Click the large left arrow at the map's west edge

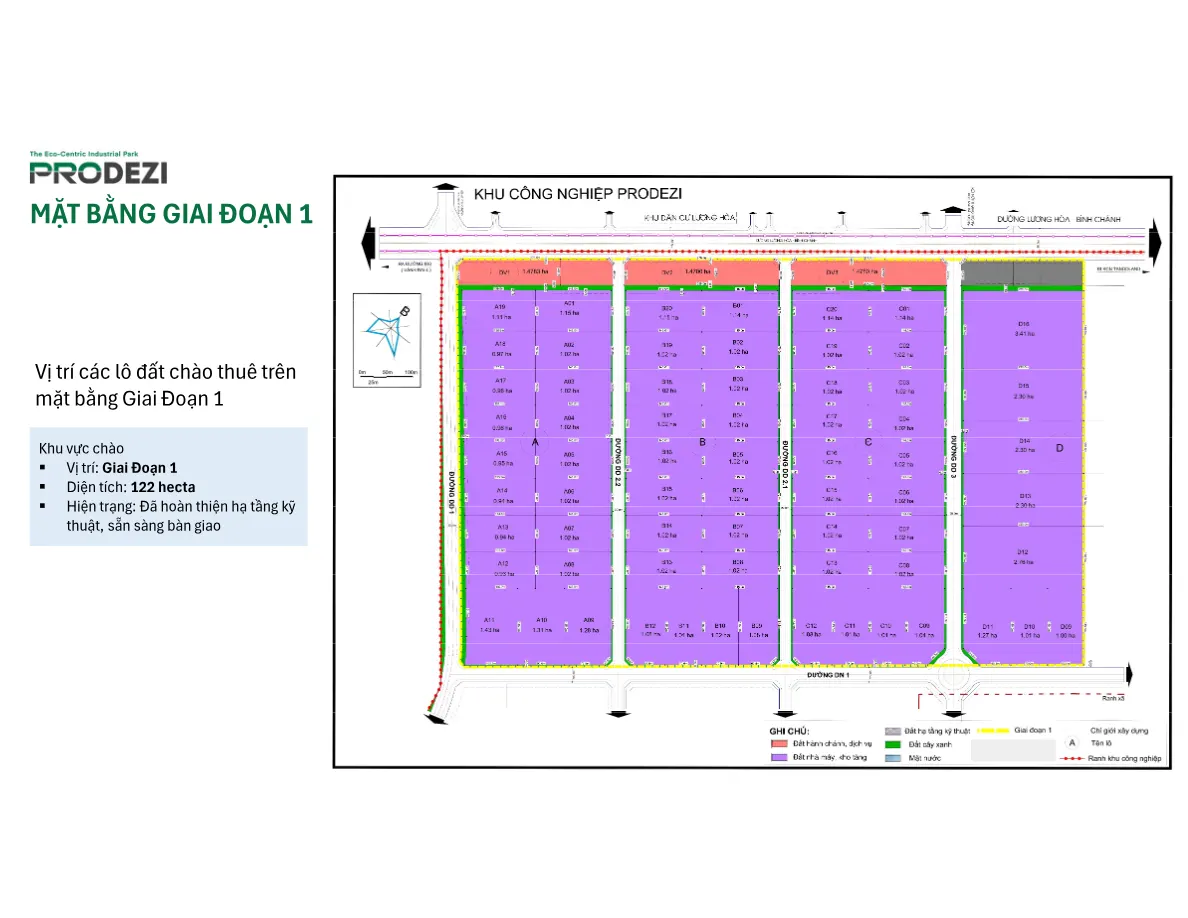(x=368, y=243)
